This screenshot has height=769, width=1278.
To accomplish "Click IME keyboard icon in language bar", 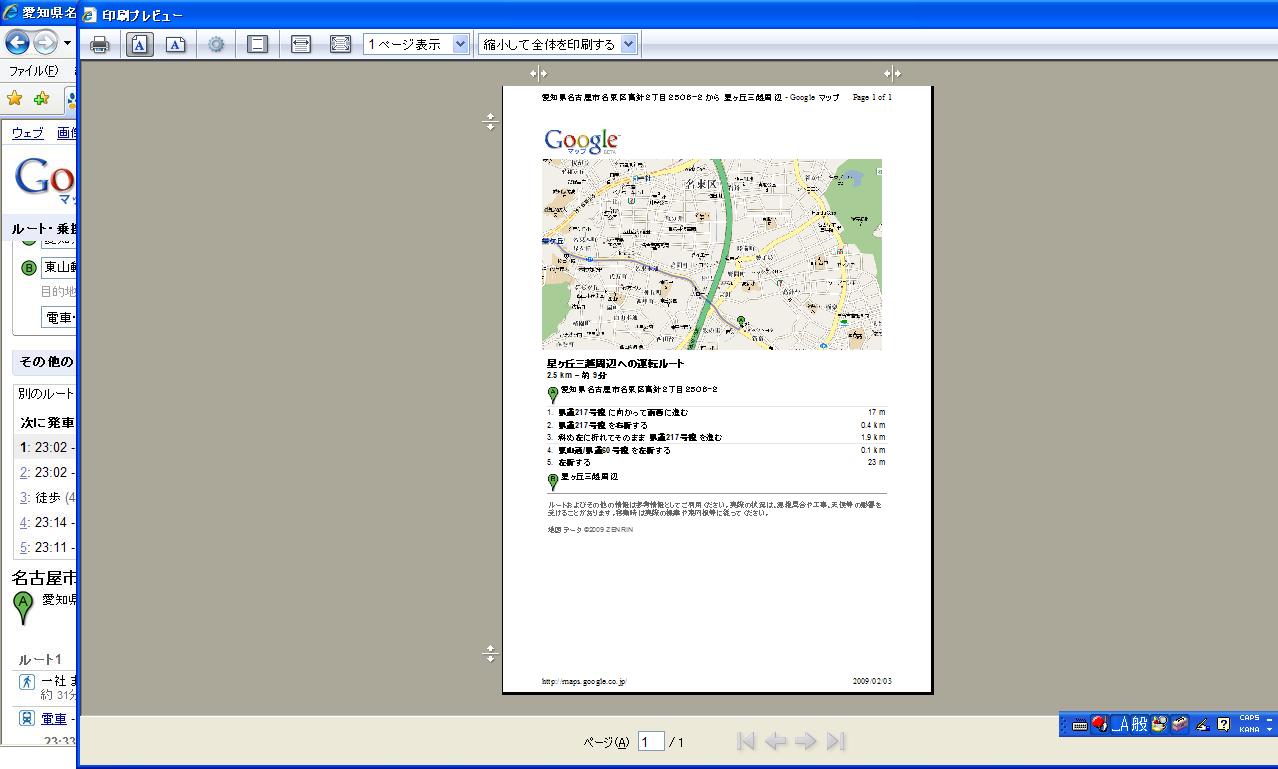I will tap(1080, 725).
